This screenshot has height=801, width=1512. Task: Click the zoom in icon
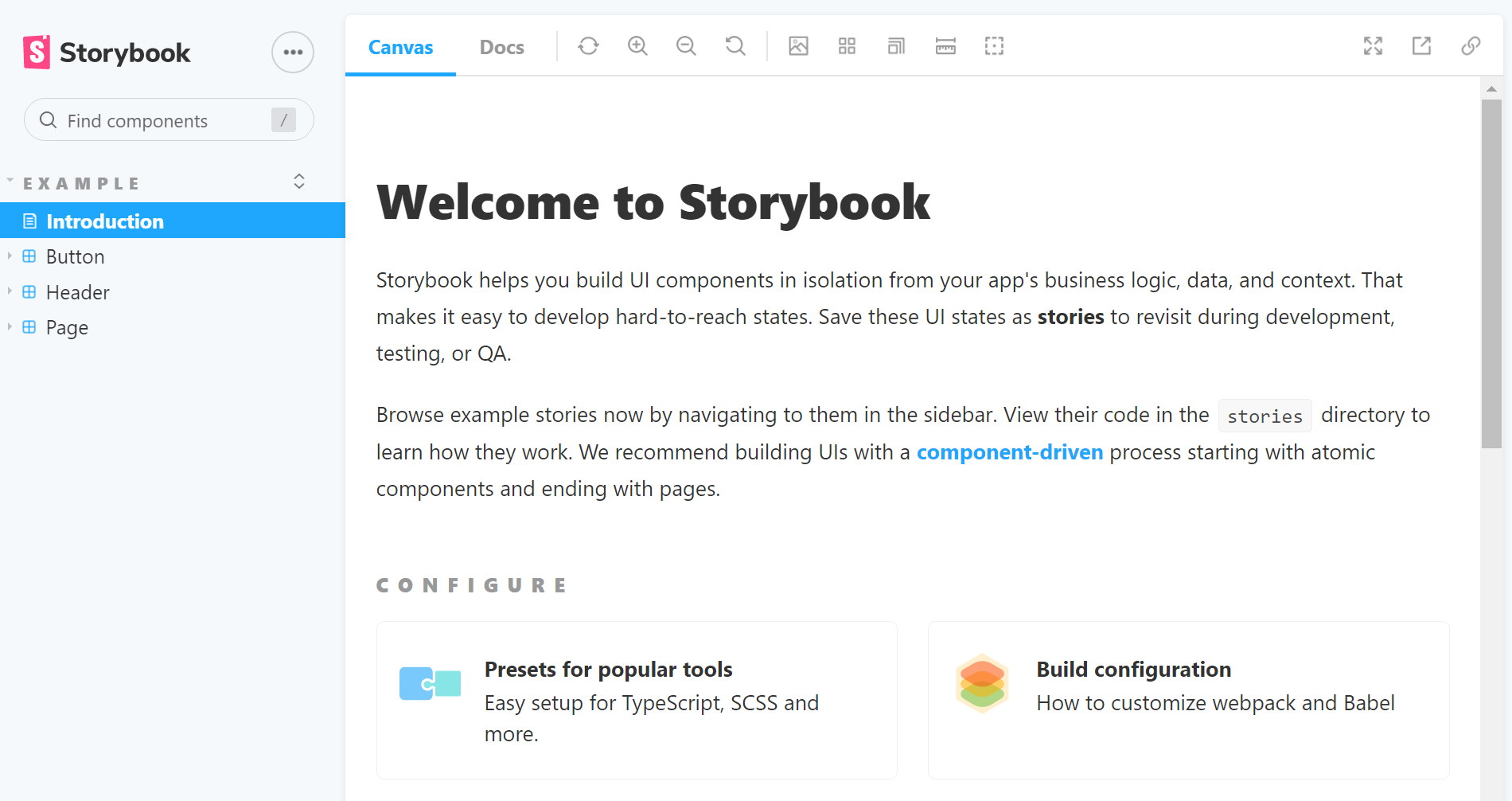click(x=637, y=46)
